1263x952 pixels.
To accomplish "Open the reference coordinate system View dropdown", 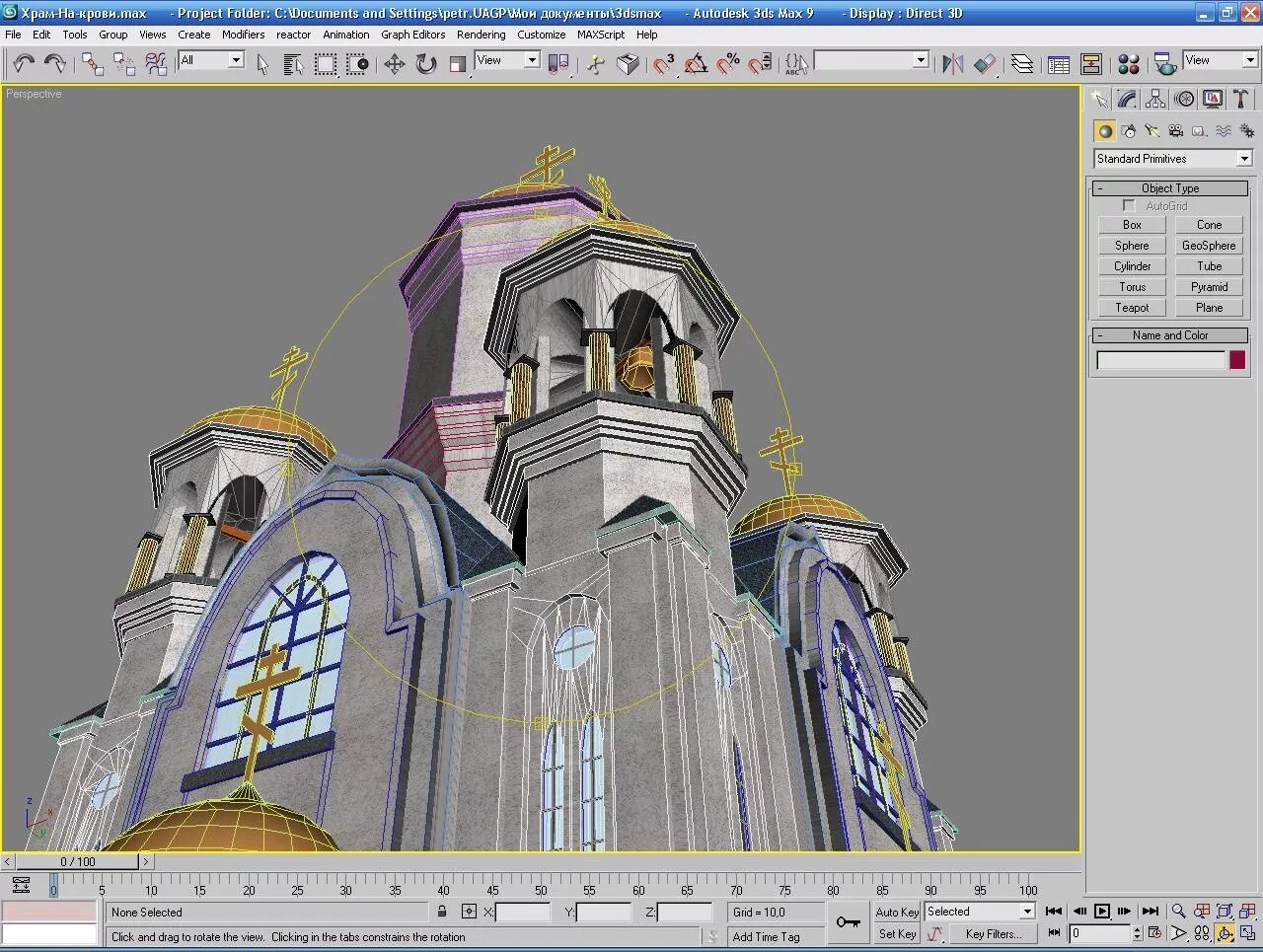I will click(507, 60).
